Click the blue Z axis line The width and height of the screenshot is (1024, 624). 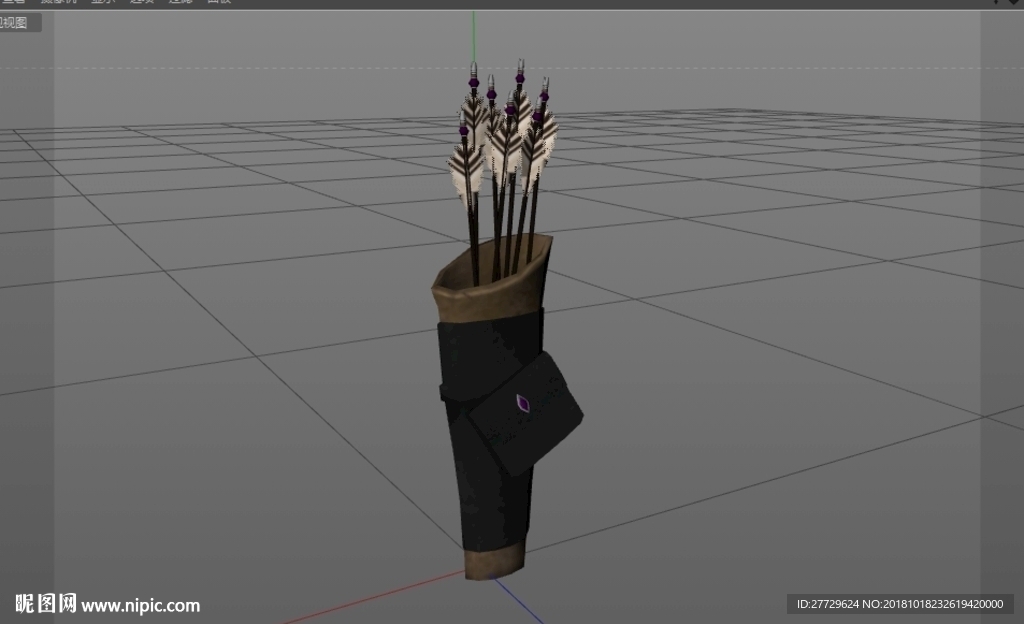[518, 600]
